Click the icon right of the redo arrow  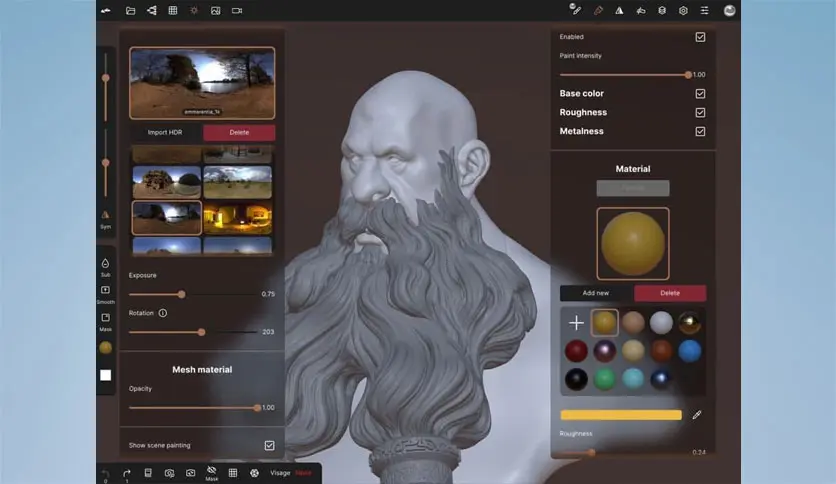tap(148, 473)
